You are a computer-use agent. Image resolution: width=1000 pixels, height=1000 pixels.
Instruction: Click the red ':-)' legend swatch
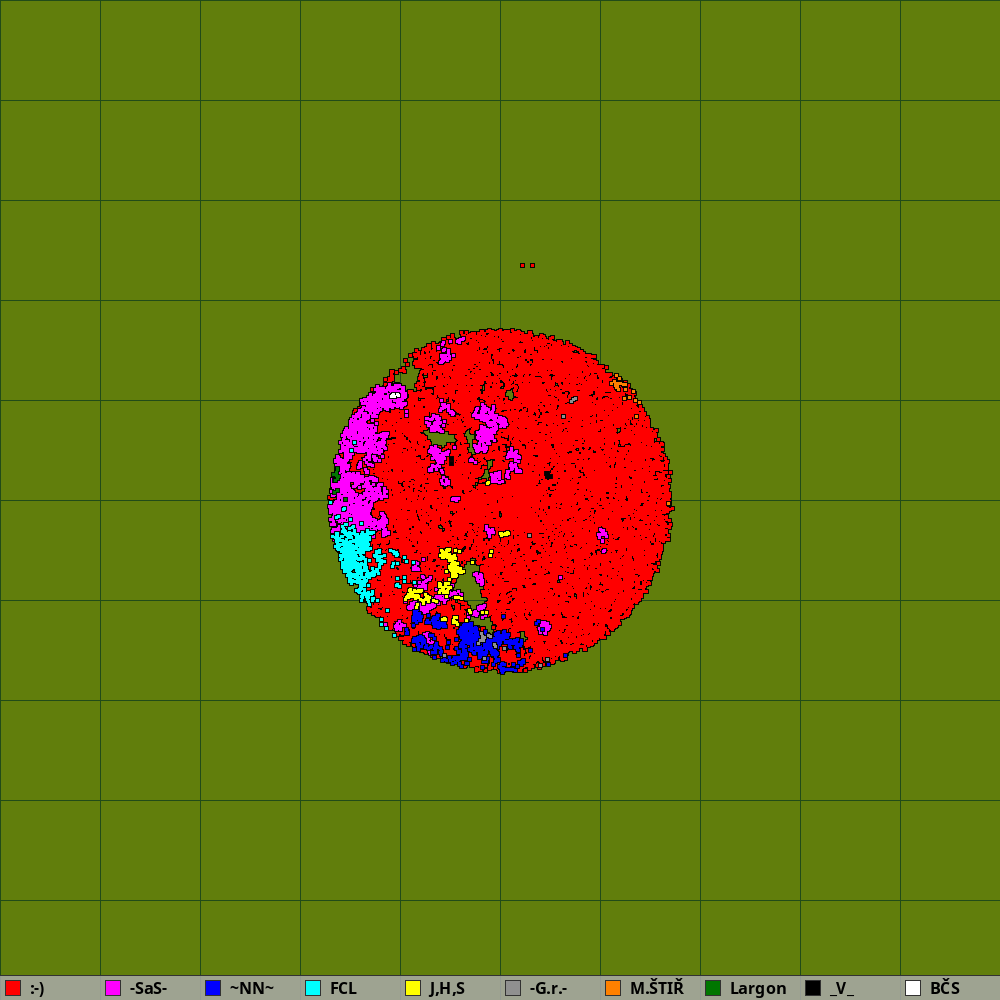[13, 988]
